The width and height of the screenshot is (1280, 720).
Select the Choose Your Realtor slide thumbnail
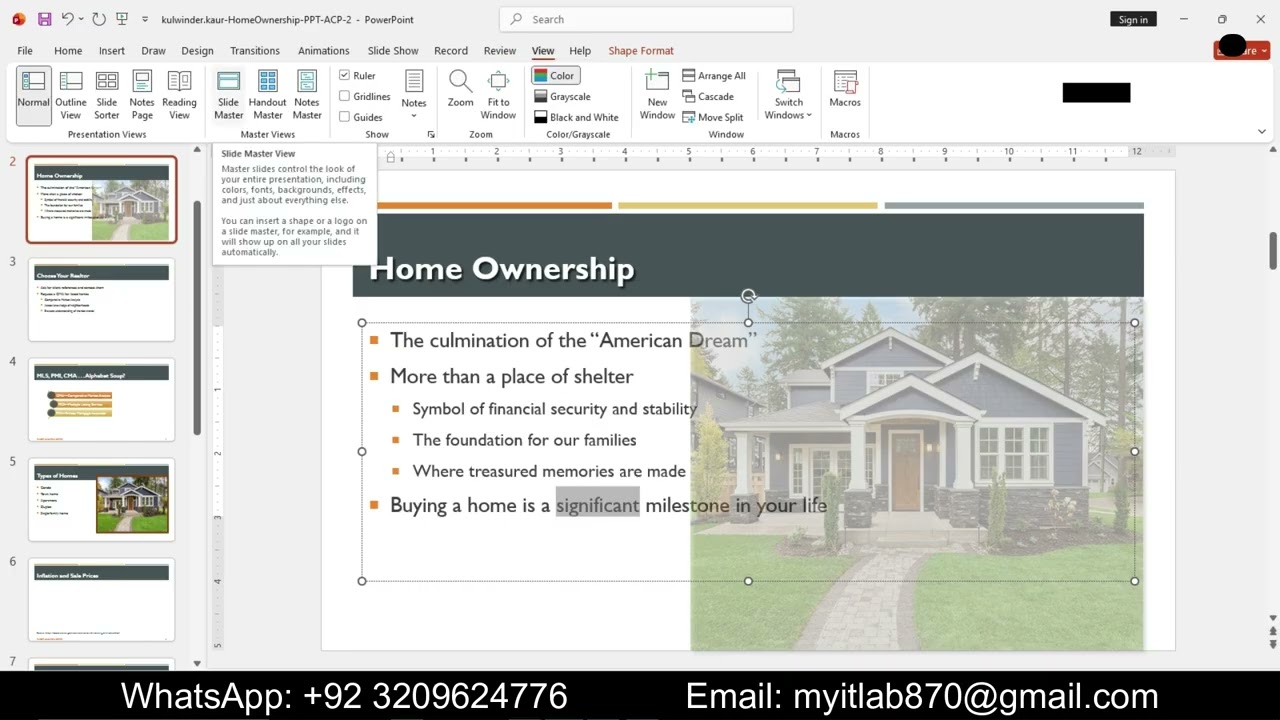101,299
